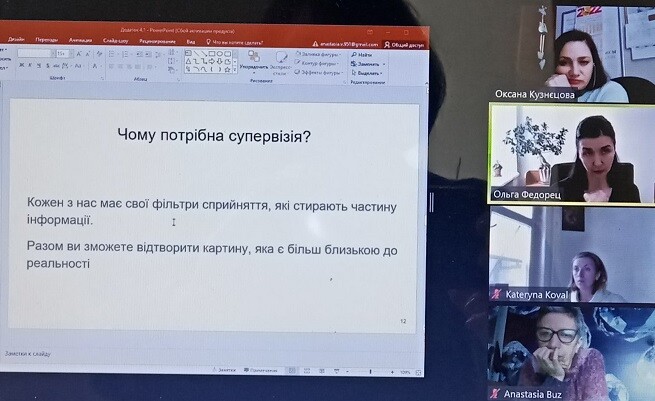655x401 pixels.
Task: Clear all formatting icon in font group
Action: click(99, 54)
